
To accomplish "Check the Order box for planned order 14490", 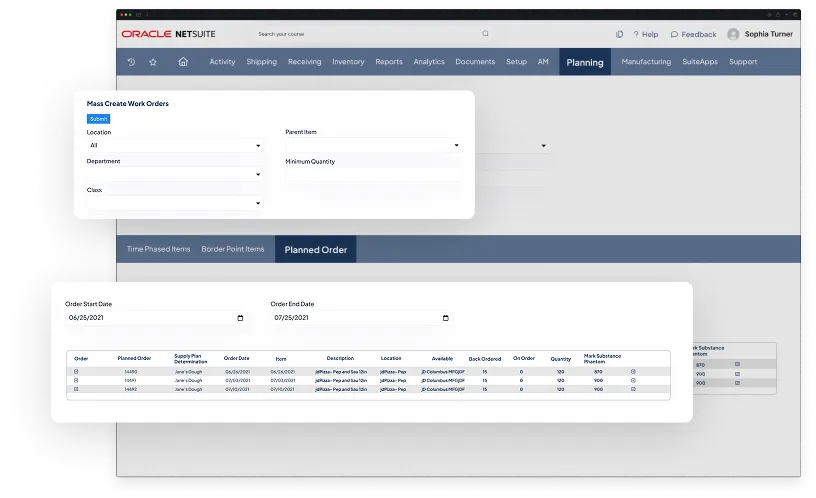I will point(77,371).
